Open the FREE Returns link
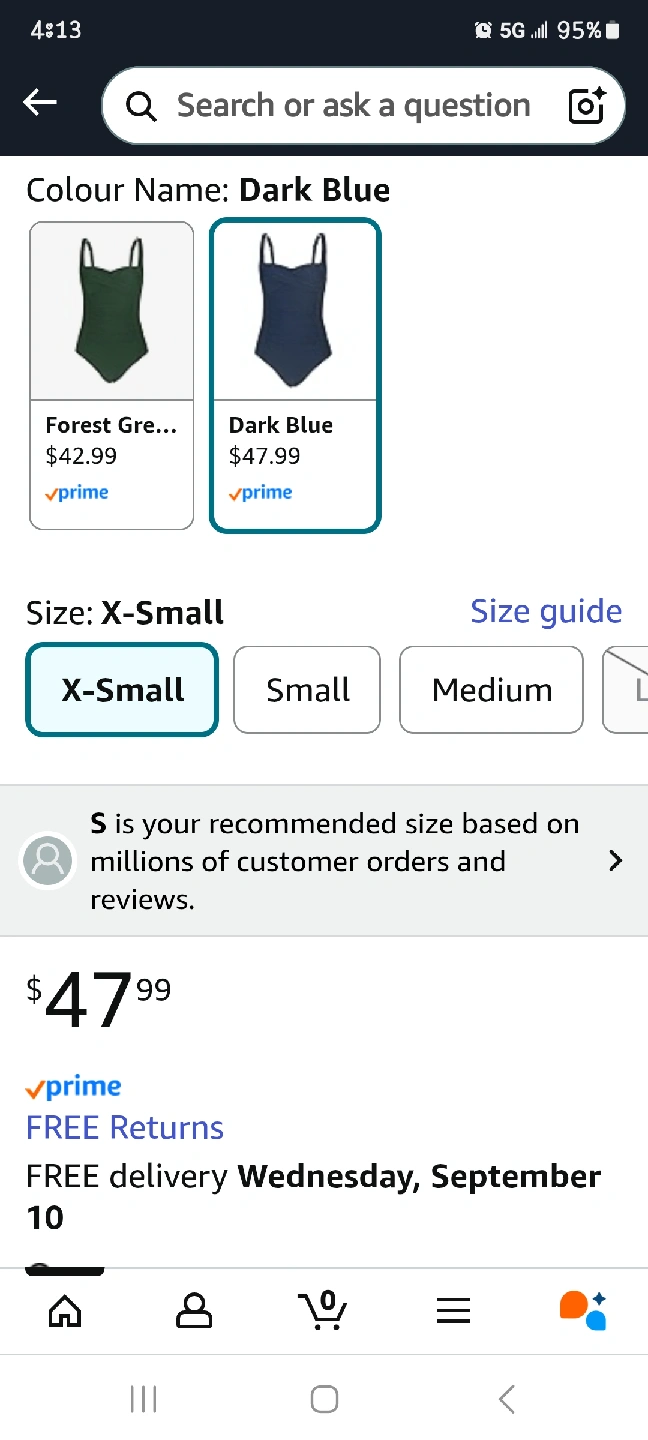 pos(125,1128)
